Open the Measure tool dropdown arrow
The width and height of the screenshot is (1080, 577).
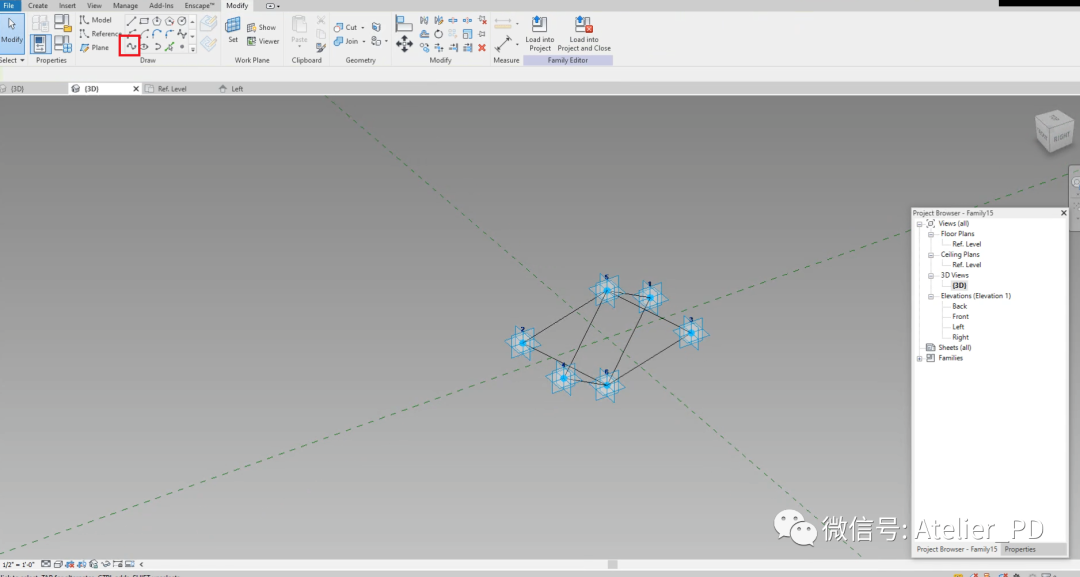tap(517, 23)
